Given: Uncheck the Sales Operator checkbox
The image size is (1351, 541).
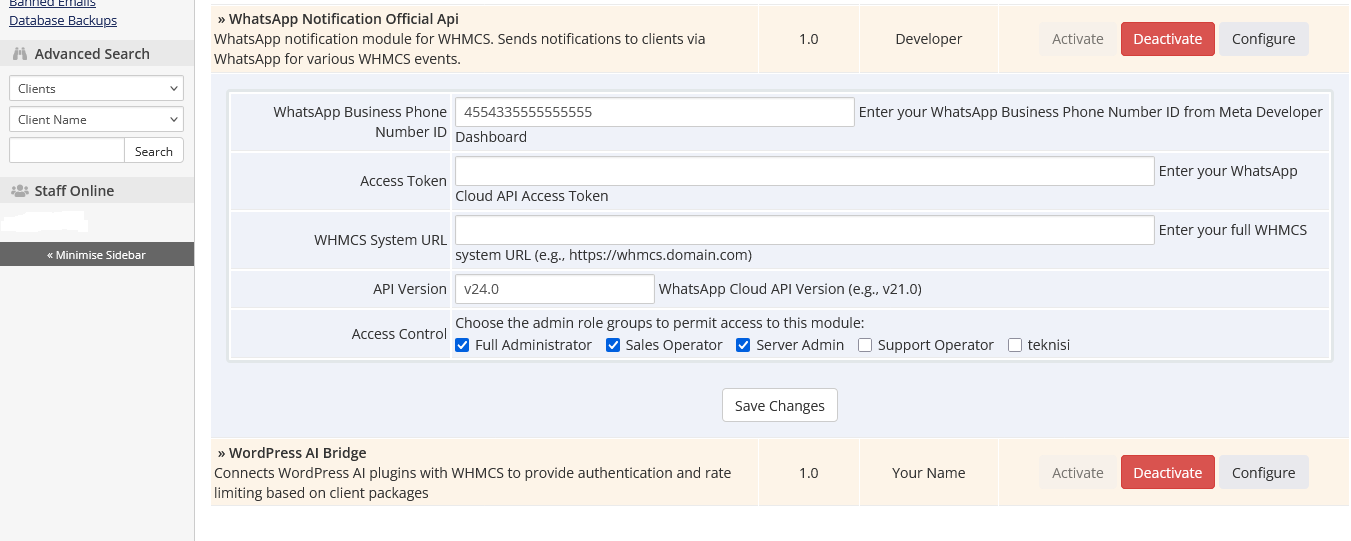Looking at the screenshot, I should [x=612, y=345].
